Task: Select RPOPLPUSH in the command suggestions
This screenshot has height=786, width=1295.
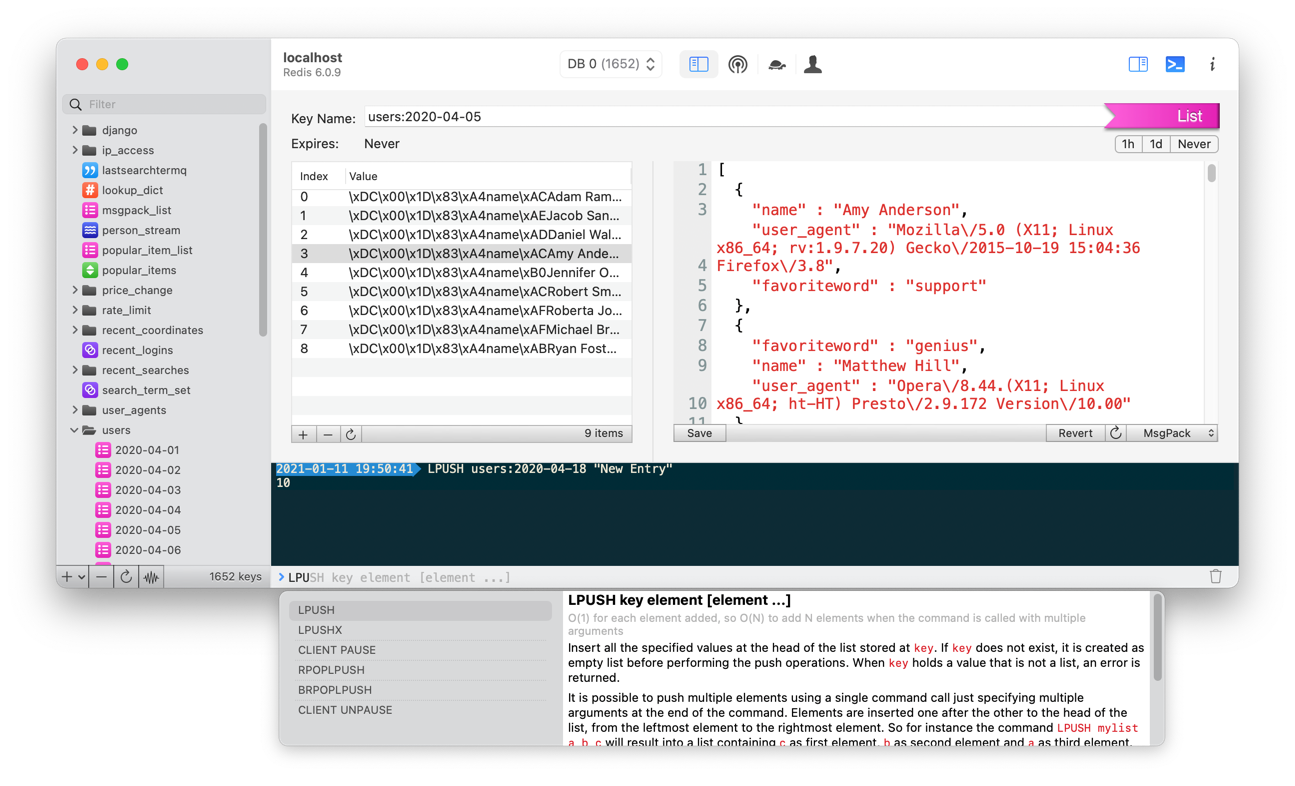Action: pyautogui.click(x=331, y=670)
